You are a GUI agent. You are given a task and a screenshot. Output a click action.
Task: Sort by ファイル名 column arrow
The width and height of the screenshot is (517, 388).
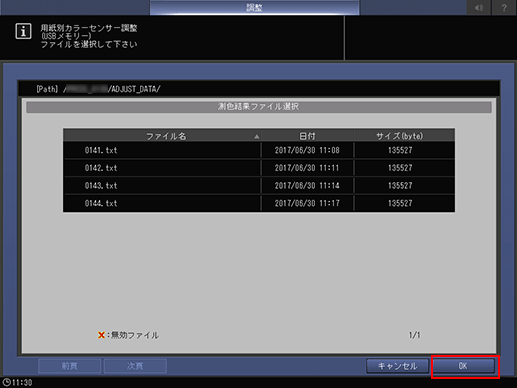[x=256, y=137]
